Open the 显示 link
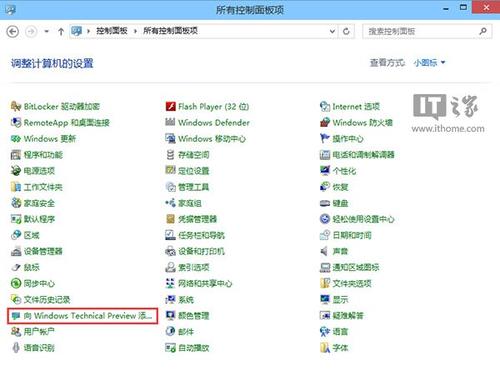The image size is (500, 381). (340, 300)
